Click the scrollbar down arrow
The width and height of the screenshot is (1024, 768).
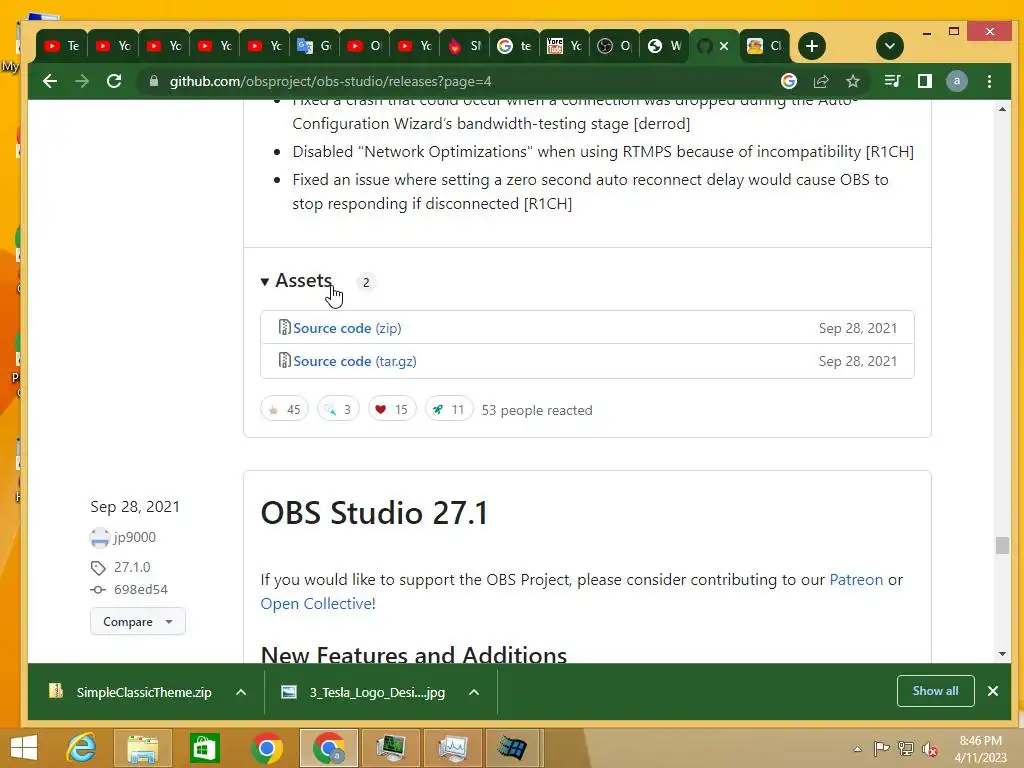[1002, 654]
